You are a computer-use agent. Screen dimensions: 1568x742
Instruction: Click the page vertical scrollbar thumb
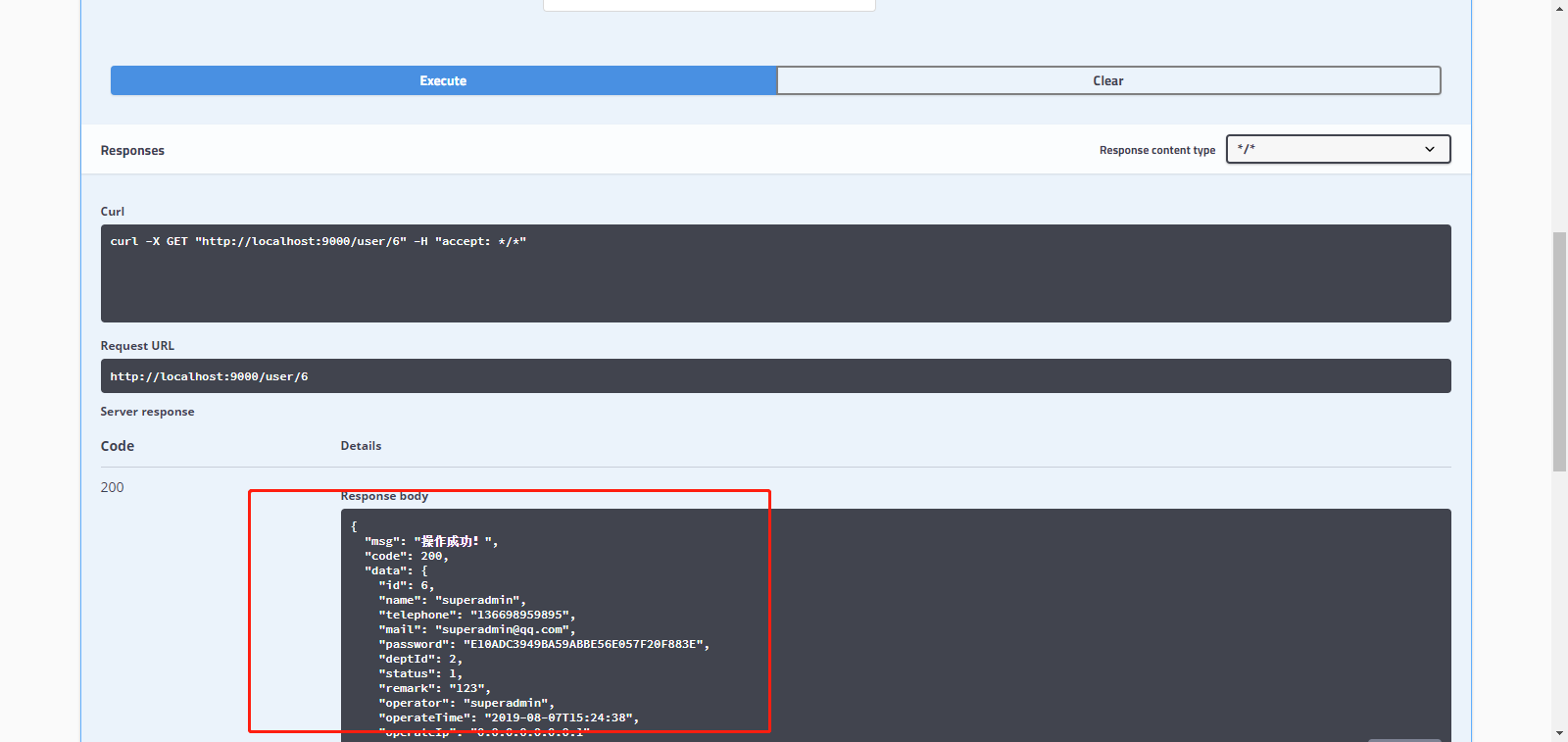point(1559,352)
